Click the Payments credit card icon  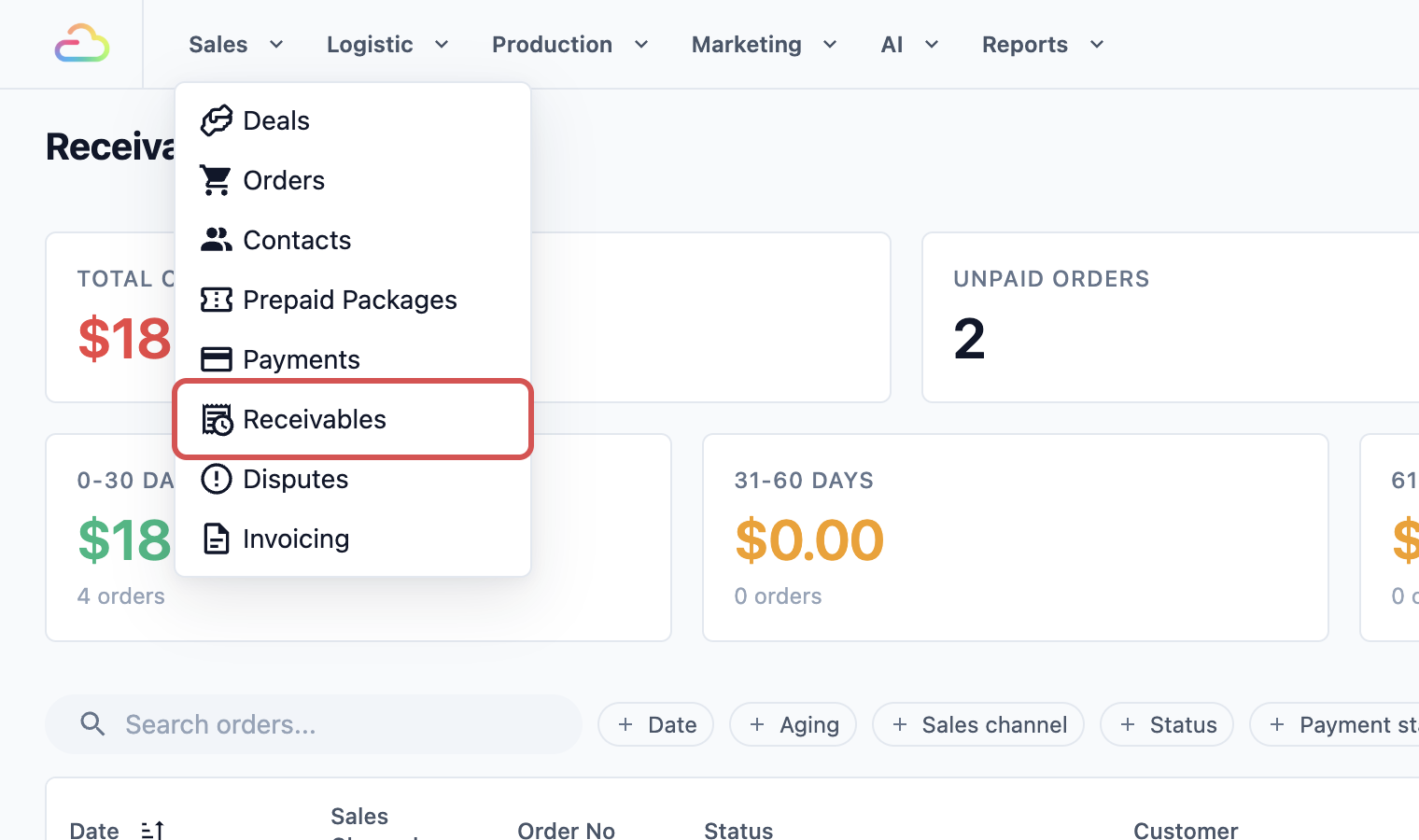[x=217, y=359]
